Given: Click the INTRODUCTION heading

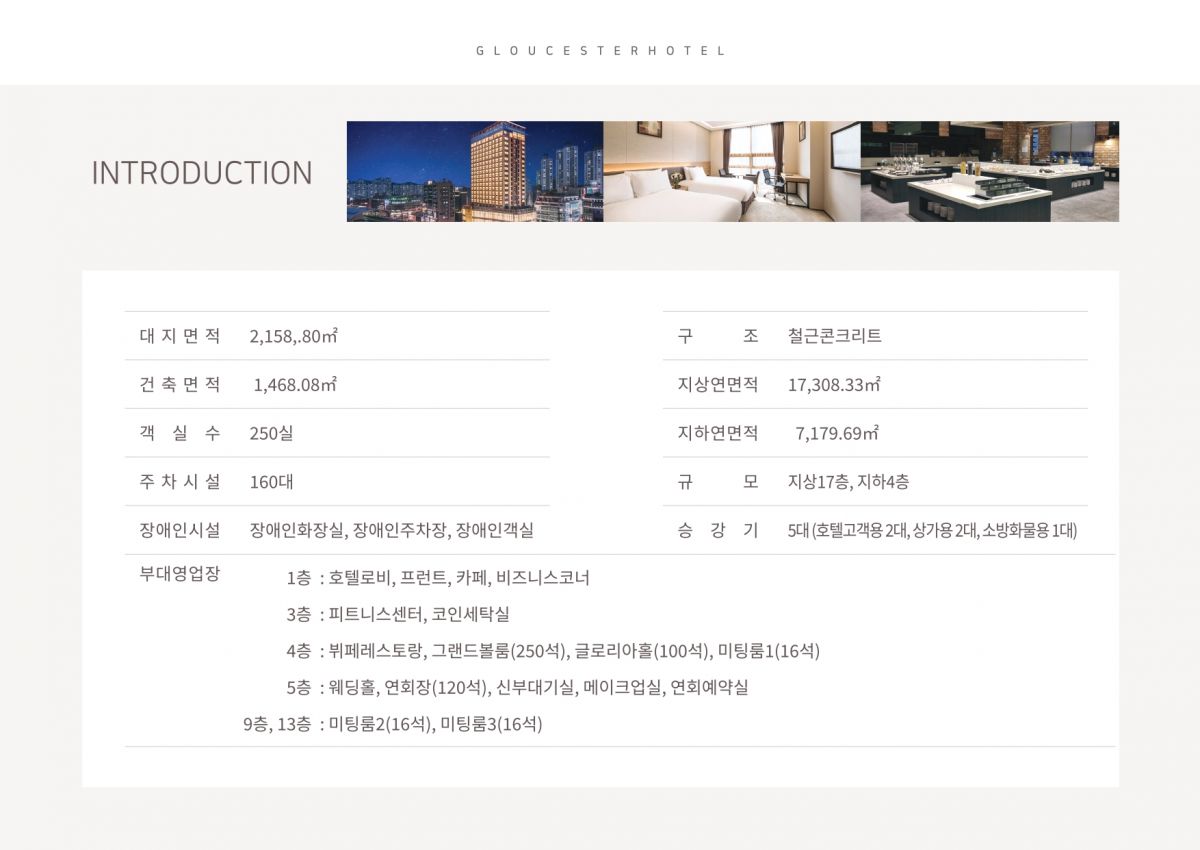Looking at the screenshot, I should pyautogui.click(x=202, y=173).
